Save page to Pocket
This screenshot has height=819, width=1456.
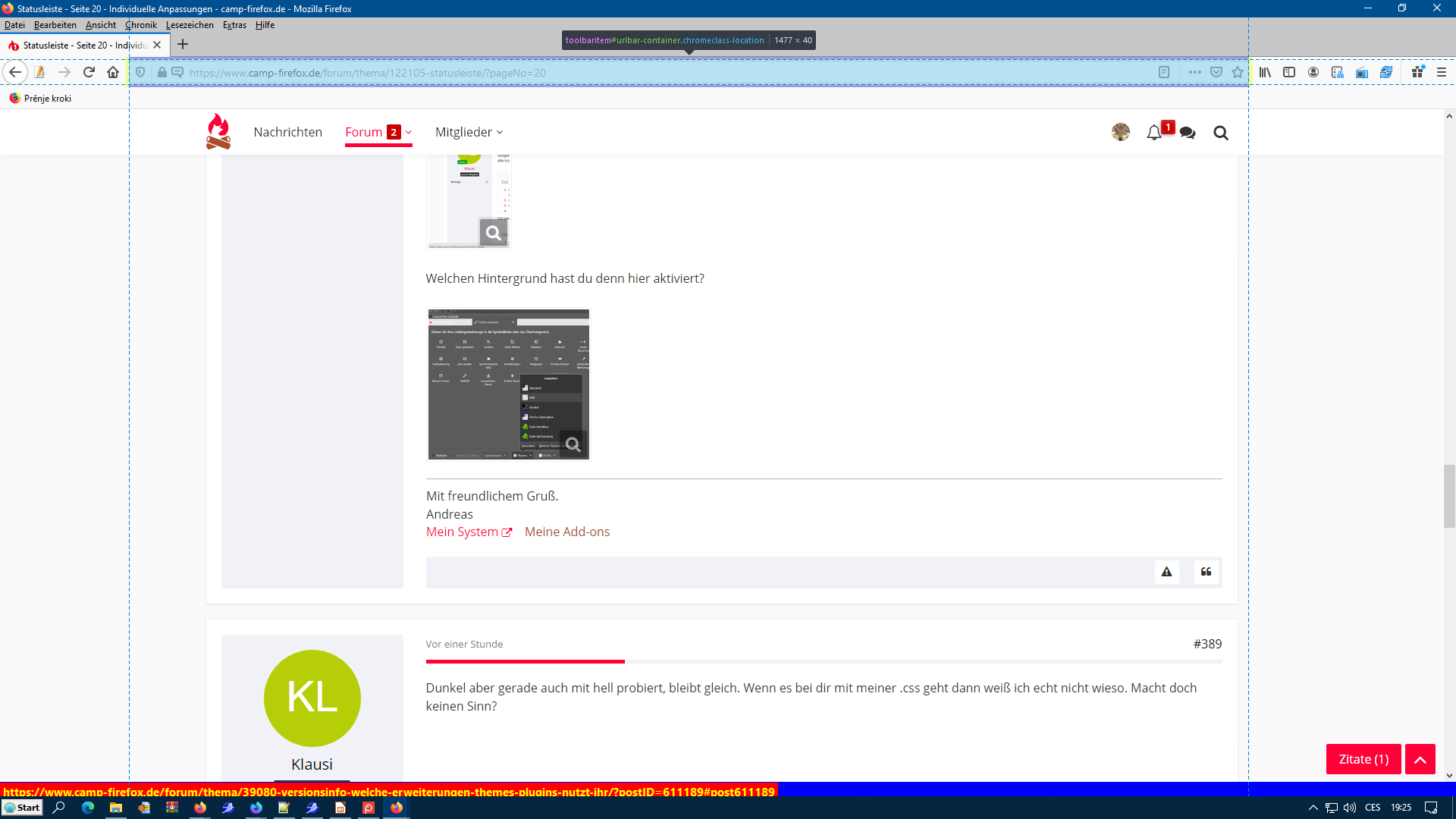(x=1216, y=73)
